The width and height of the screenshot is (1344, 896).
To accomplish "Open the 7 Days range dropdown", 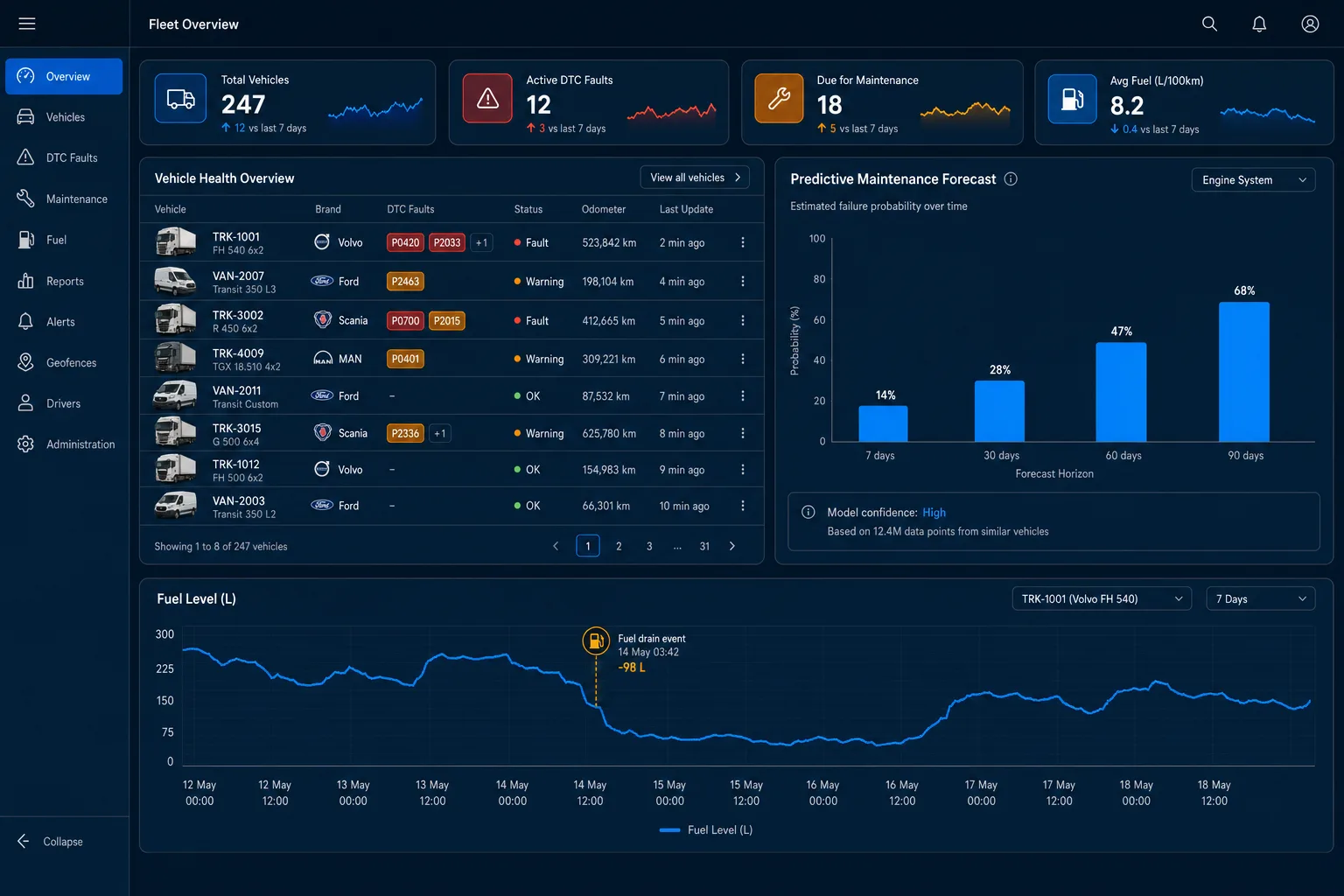I will click(1260, 598).
